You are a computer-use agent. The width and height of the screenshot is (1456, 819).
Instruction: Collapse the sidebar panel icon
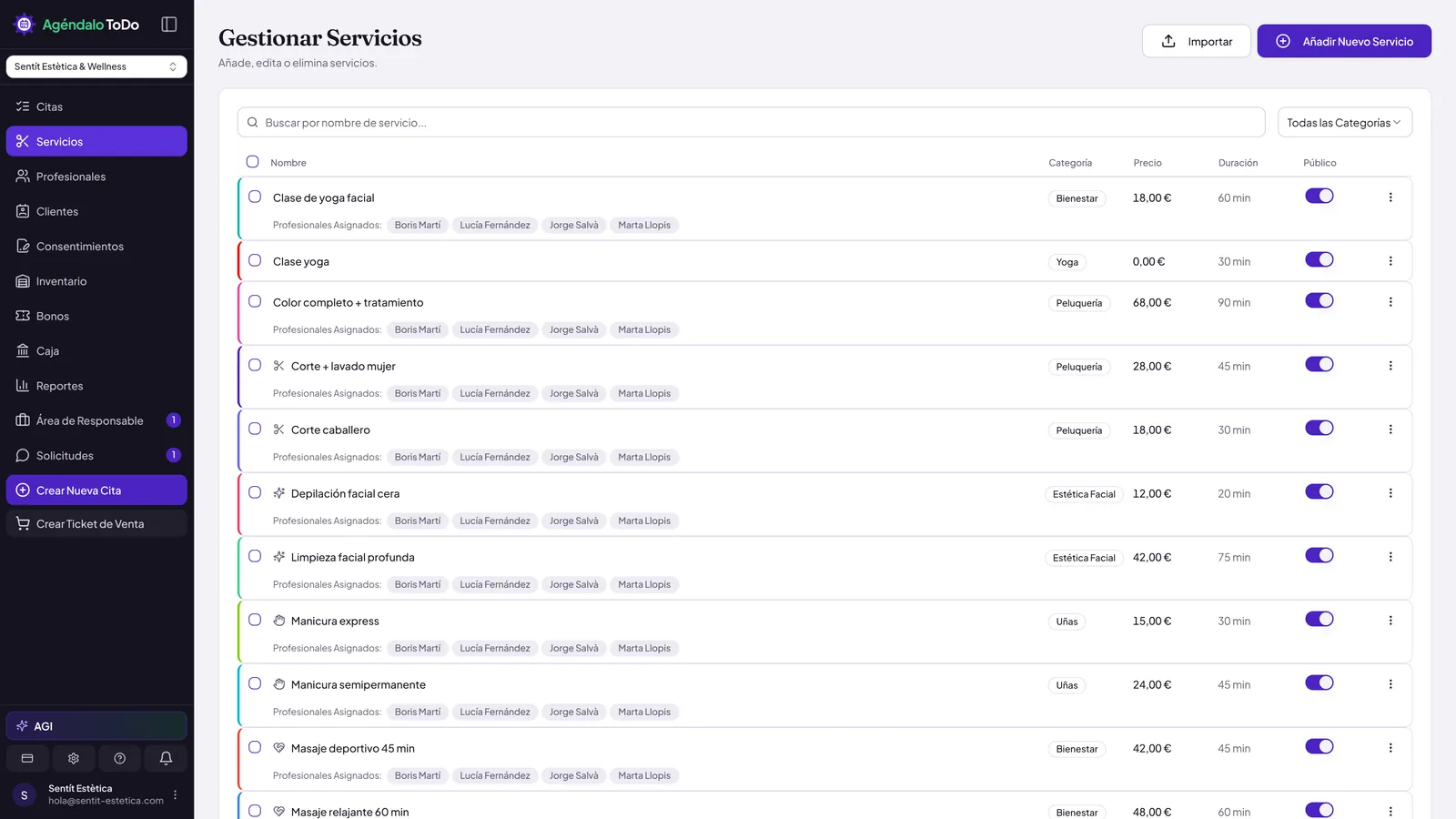click(169, 25)
